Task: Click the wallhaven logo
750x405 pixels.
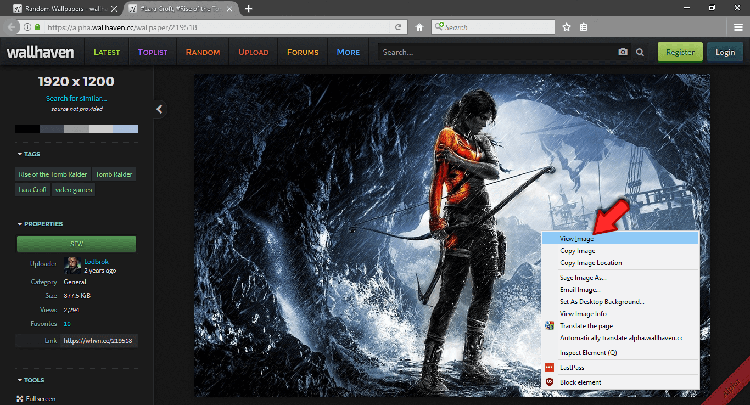Action: click(41, 52)
